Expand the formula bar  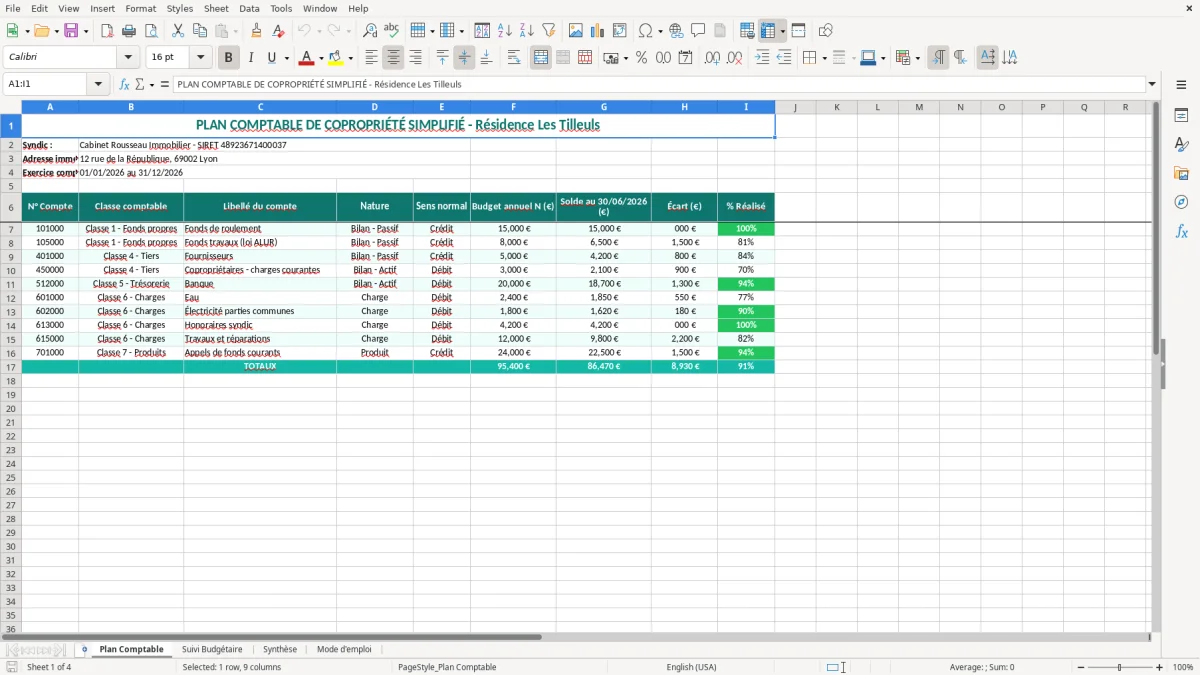click(x=1152, y=84)
